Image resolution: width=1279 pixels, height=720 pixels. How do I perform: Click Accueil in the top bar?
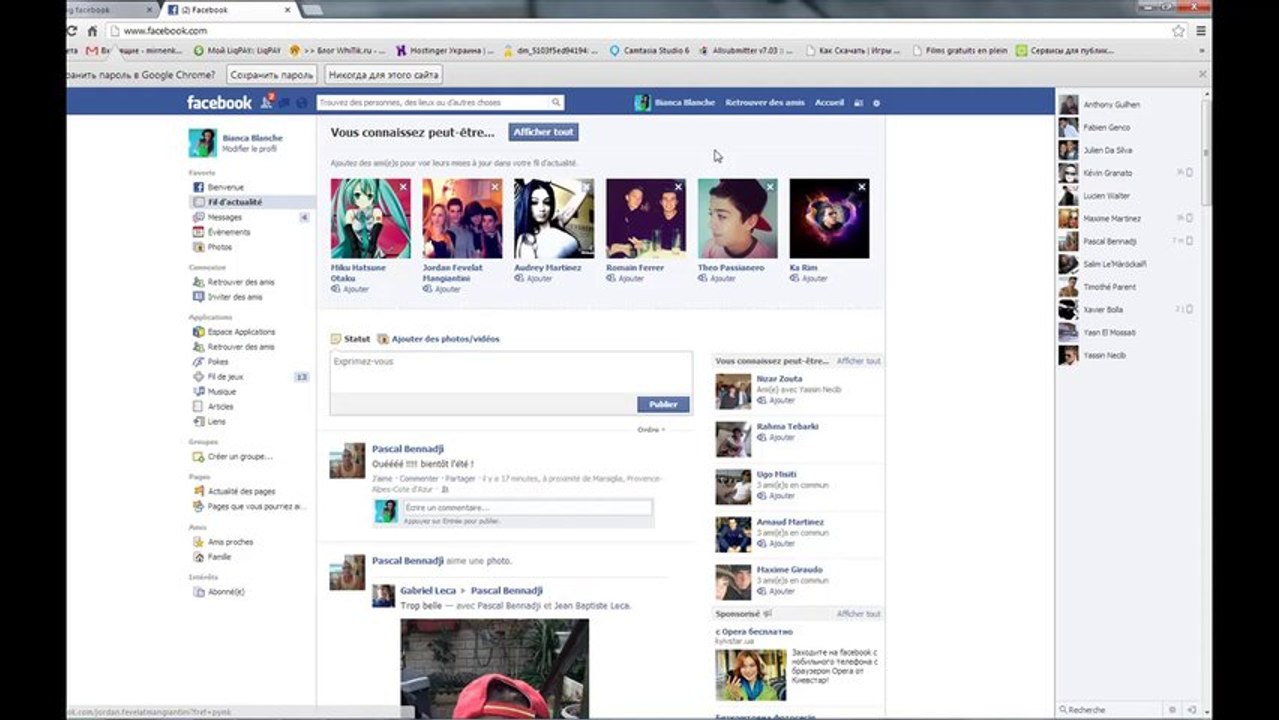(829, 102)
